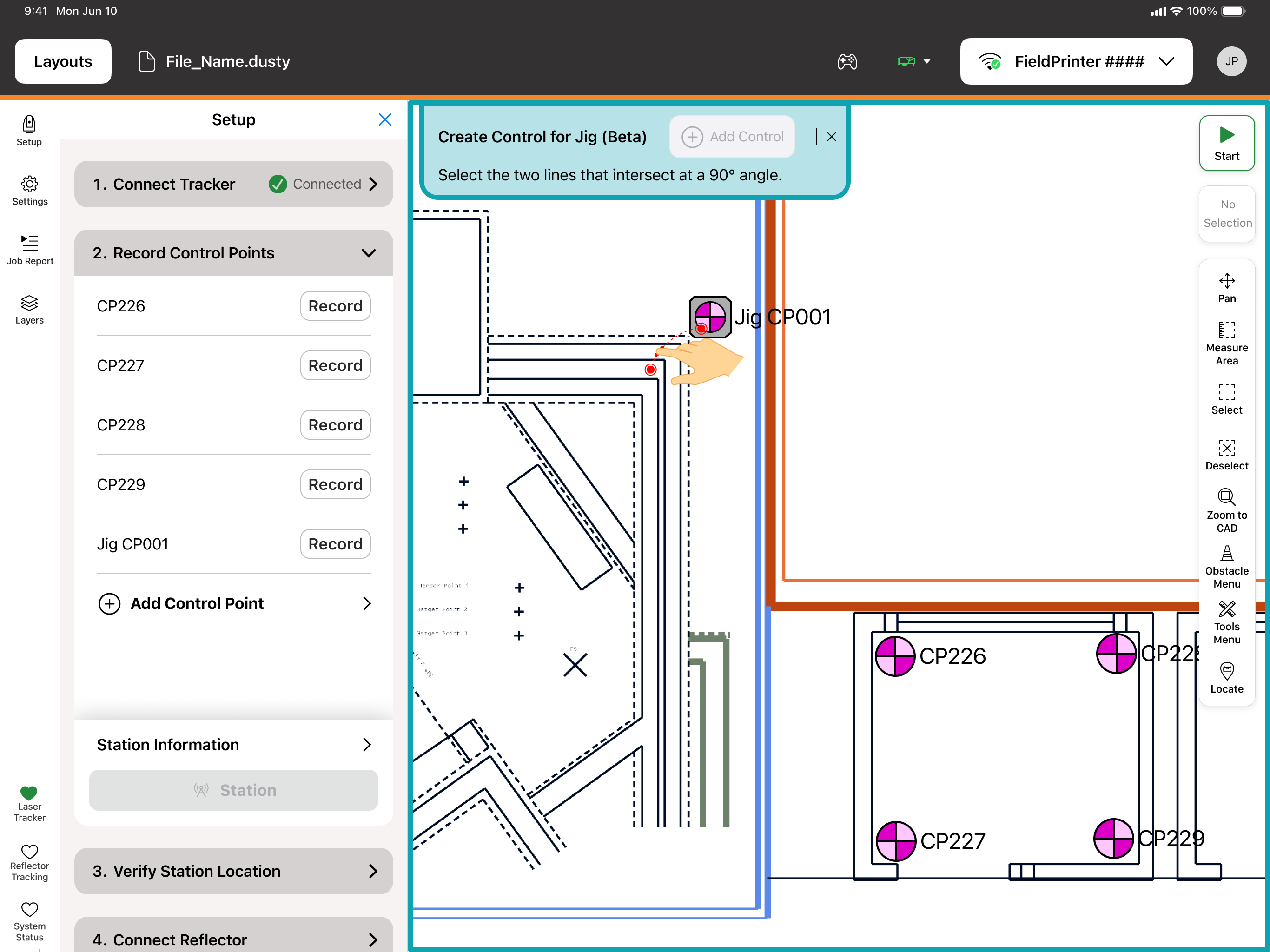Expand Connect Tracker step

(234, 184)
